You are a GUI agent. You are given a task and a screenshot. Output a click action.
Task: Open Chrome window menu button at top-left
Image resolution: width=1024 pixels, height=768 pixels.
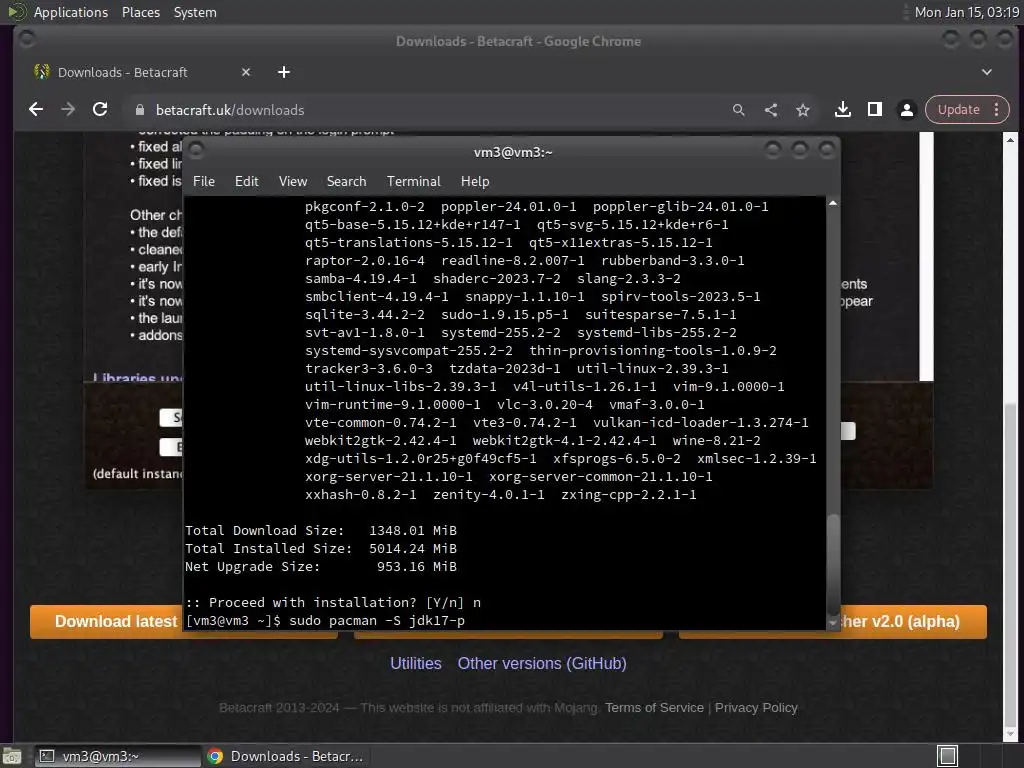point(27,40)
